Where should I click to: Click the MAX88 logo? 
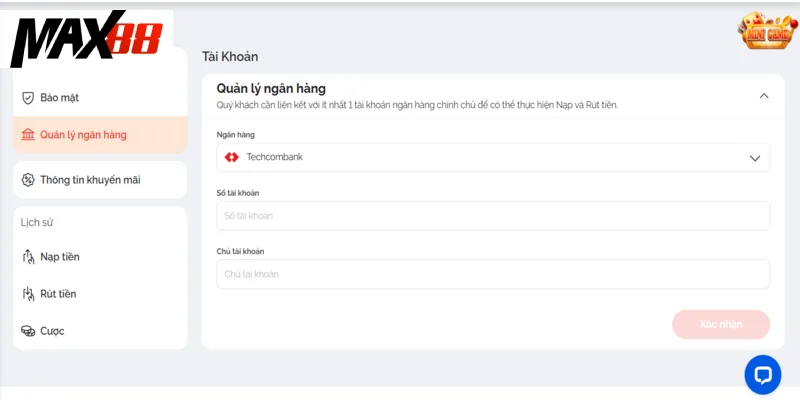(x=87, y=39)
